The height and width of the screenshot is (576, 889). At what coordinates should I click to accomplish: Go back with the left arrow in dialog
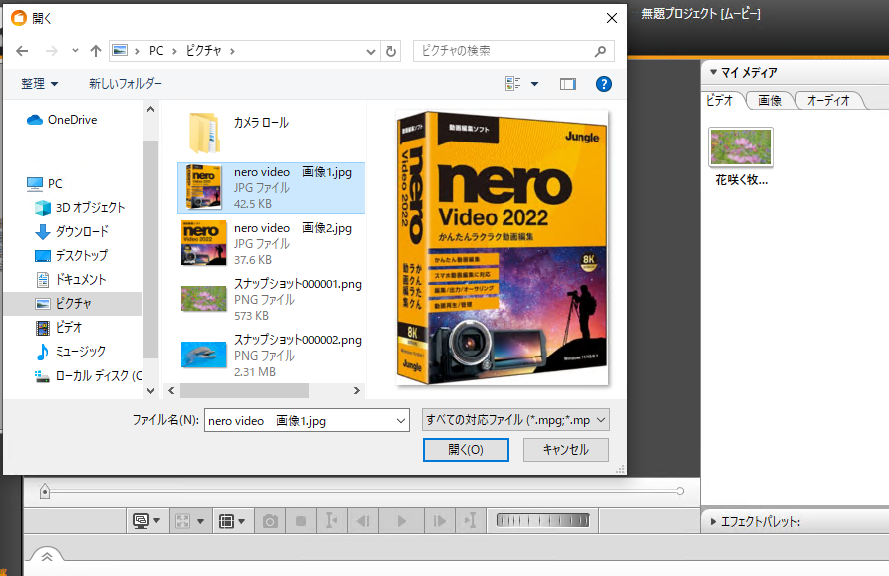pos(22,51)
